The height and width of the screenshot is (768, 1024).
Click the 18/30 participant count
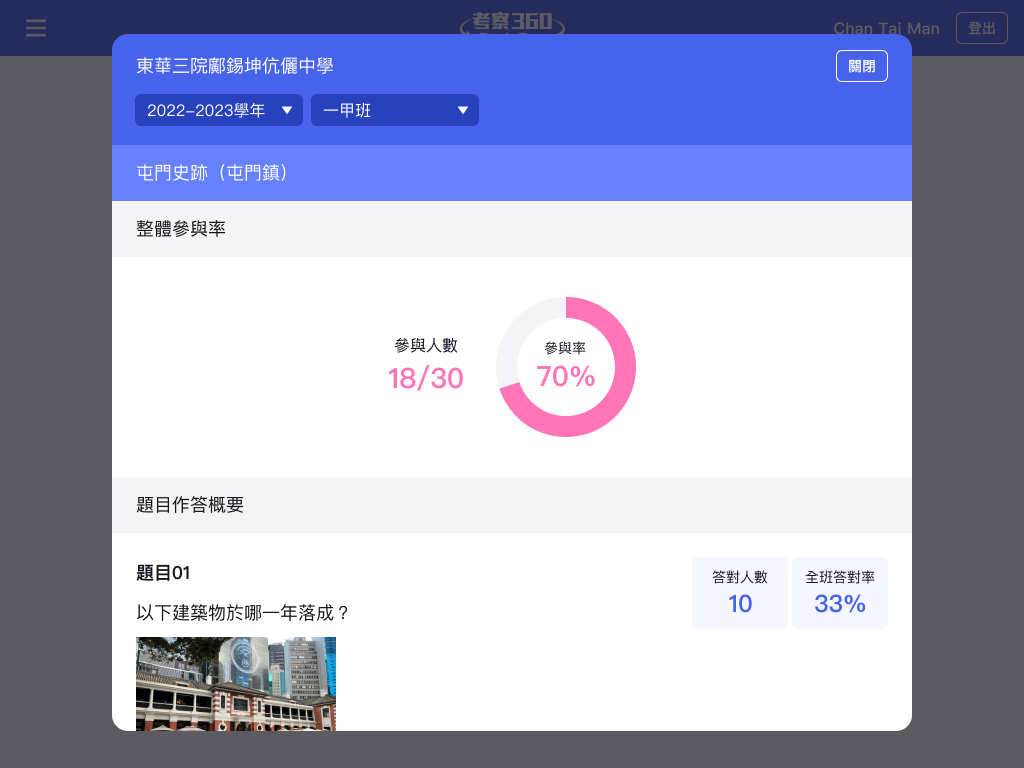click(x=426, y=378)
